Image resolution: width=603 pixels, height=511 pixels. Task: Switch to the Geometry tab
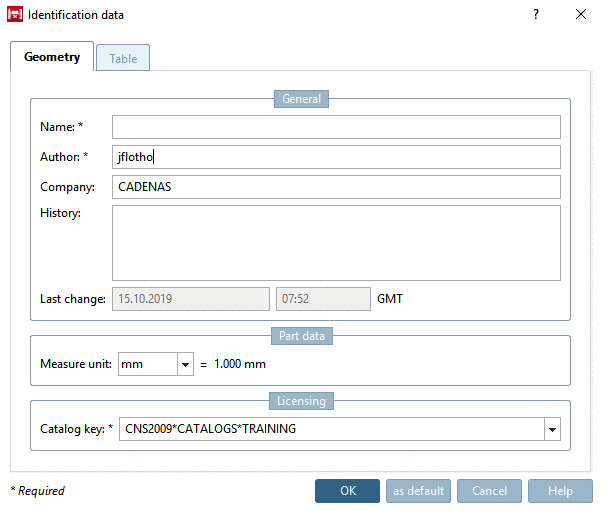click(52, 57)
